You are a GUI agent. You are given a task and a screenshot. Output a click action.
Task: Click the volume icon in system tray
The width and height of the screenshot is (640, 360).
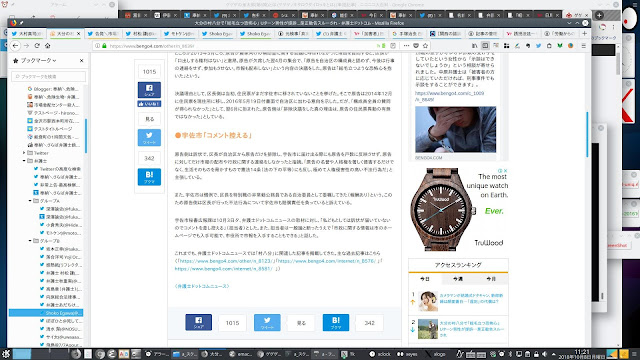coord(544,354)
